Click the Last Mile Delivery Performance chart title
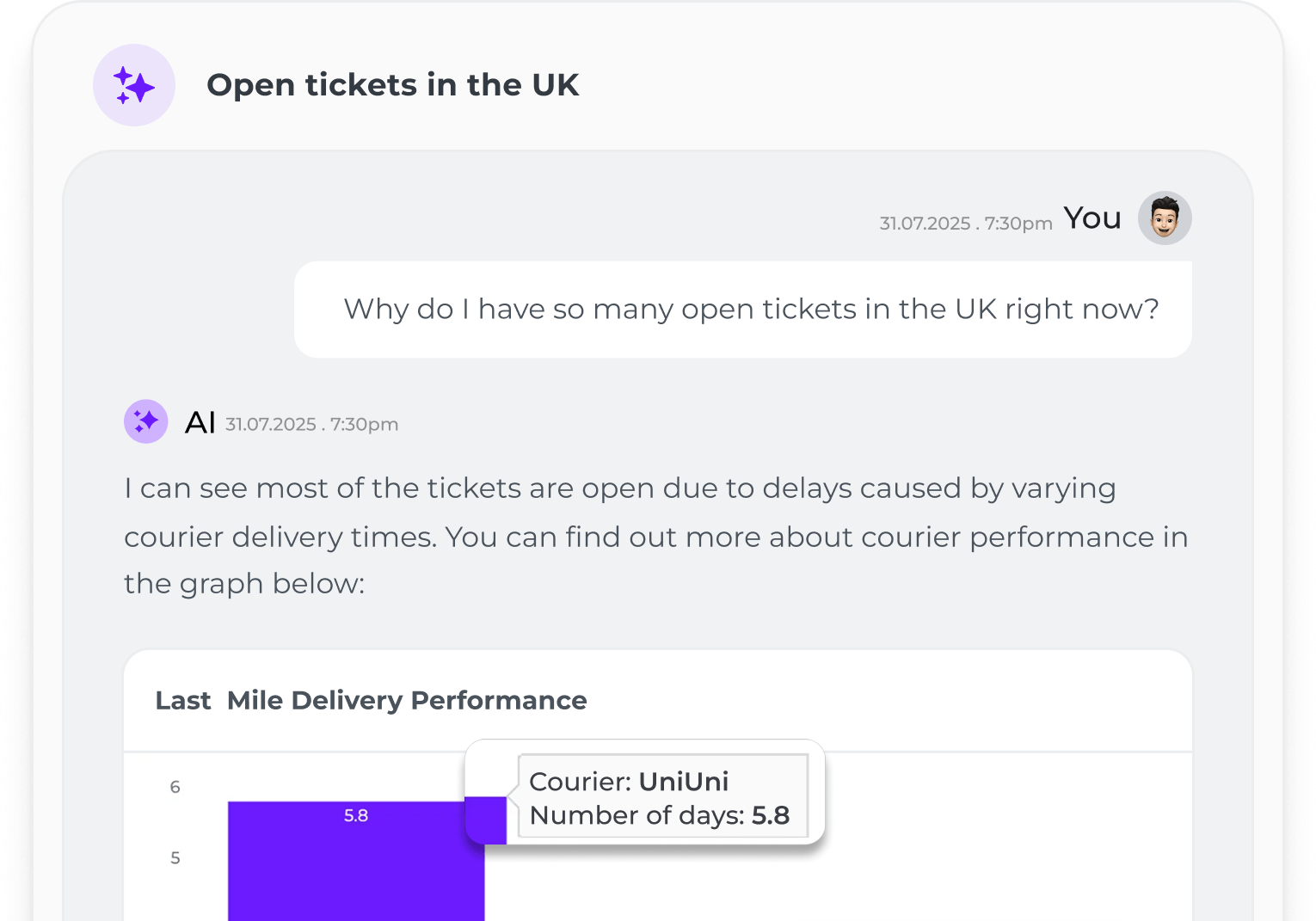This screenshot has width=1316, height=921. (372, 700)
